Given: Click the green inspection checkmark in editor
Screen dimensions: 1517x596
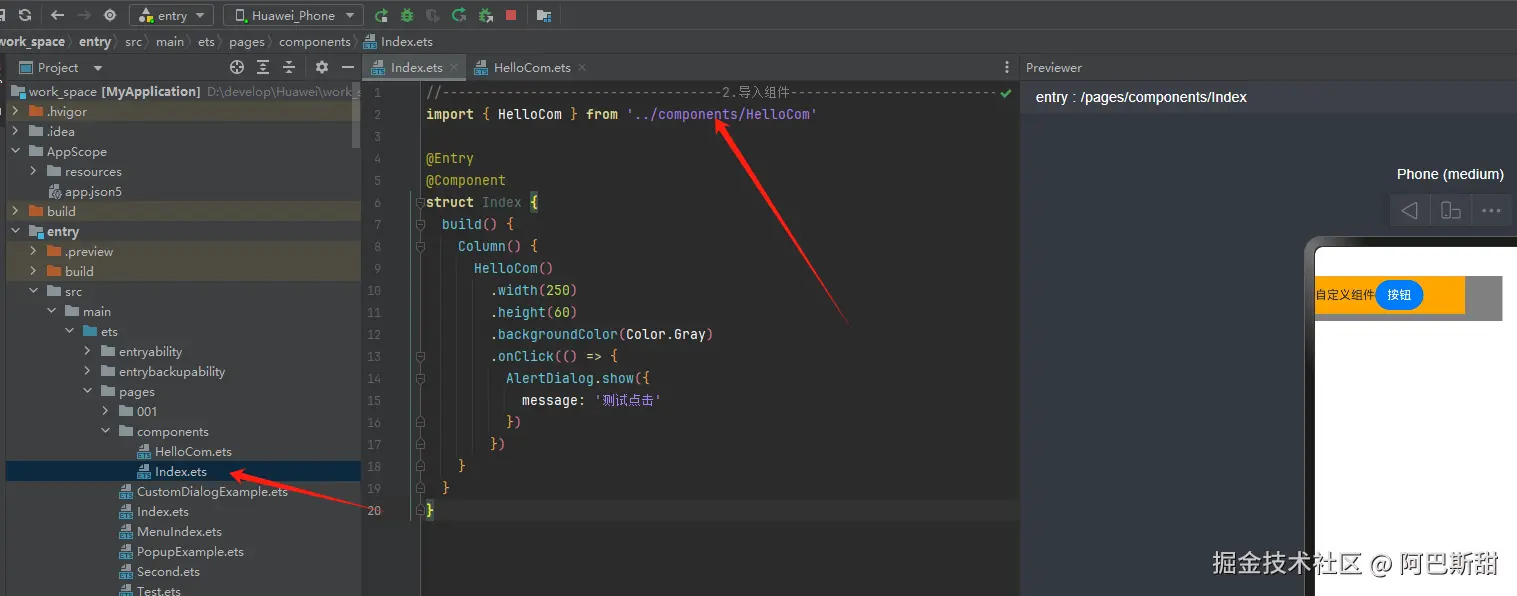Looking at the screenshot, I should [x=1006, y=93].
